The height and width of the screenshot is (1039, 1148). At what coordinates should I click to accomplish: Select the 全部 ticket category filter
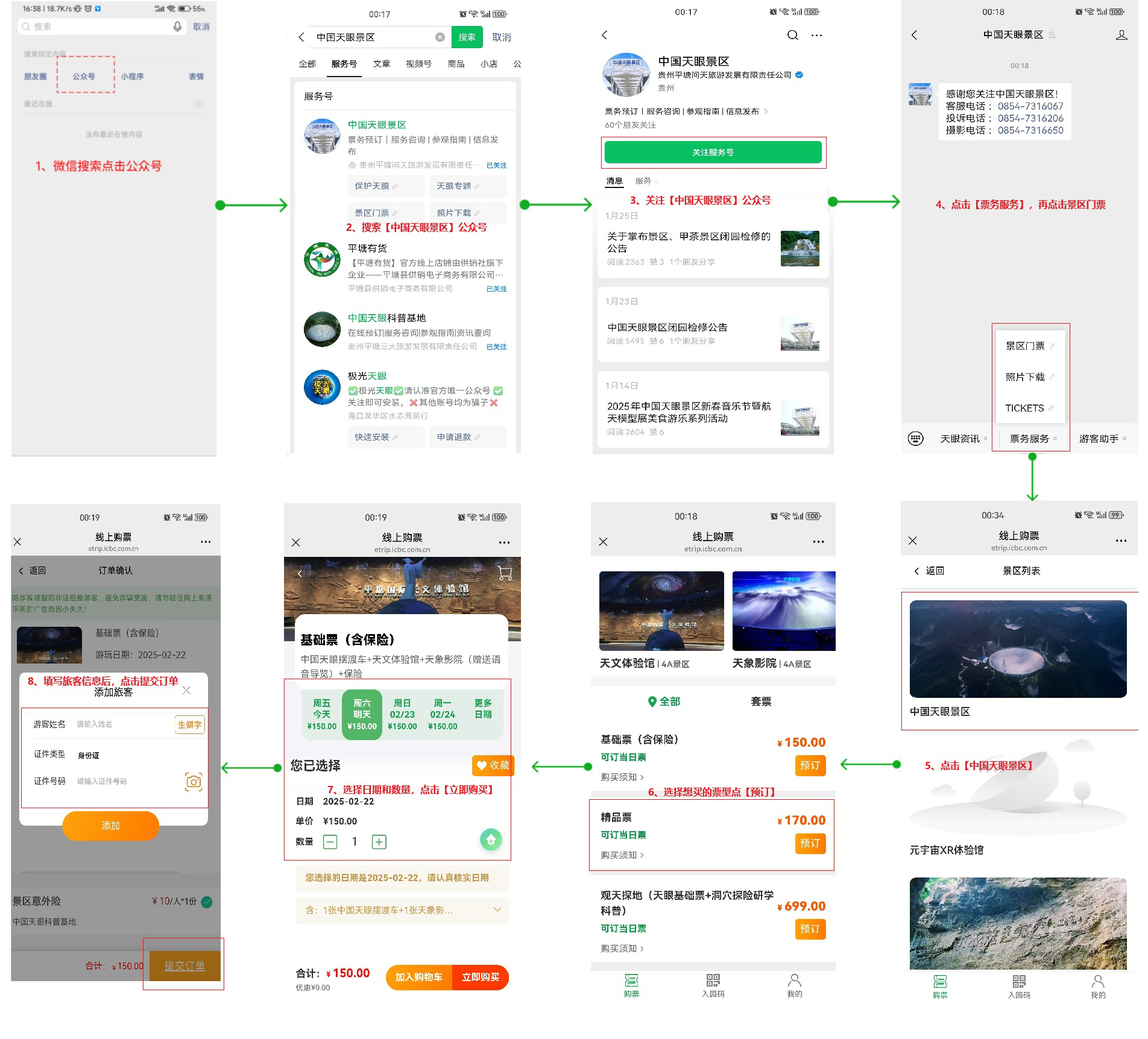pyautogui.click(x=664, y=702)
